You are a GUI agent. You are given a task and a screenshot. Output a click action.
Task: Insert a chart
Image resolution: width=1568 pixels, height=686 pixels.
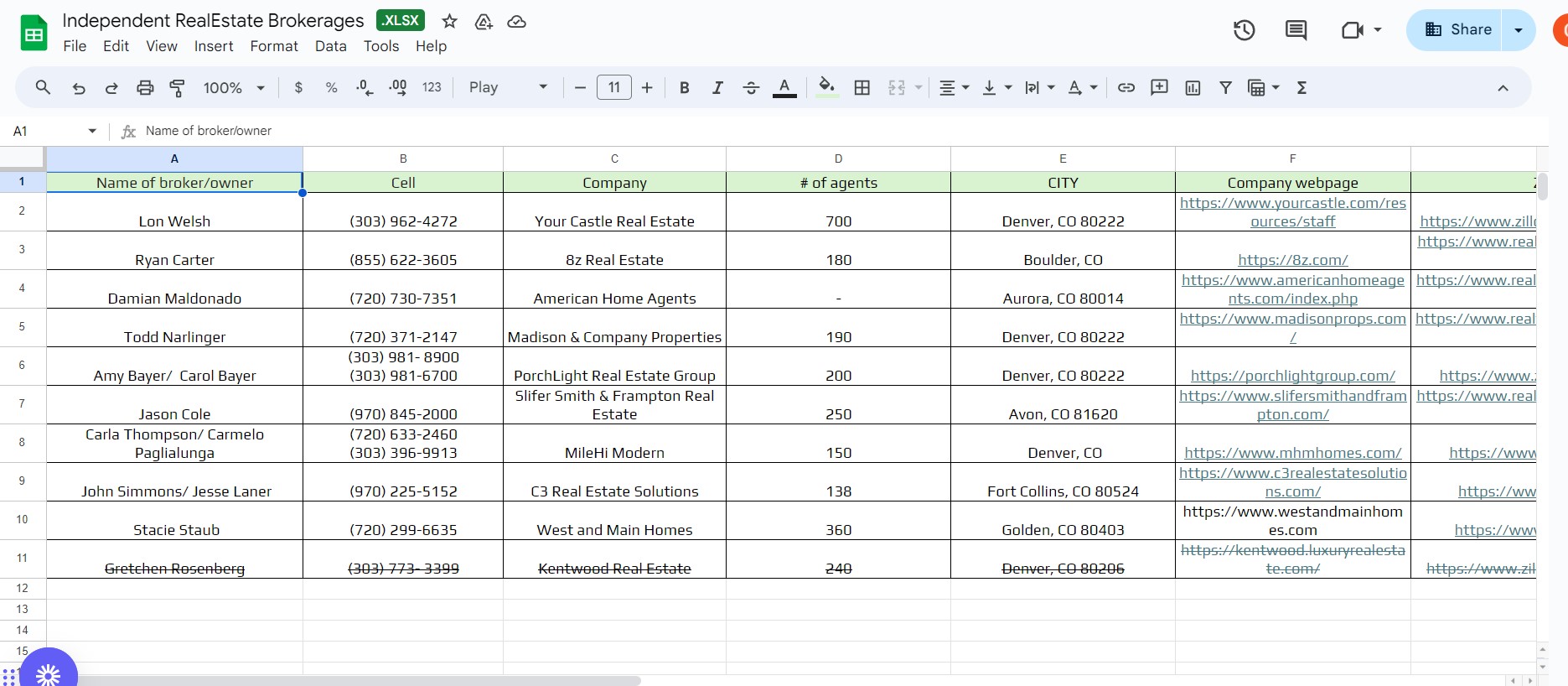pyautogui.click(x=1193, y=87)
